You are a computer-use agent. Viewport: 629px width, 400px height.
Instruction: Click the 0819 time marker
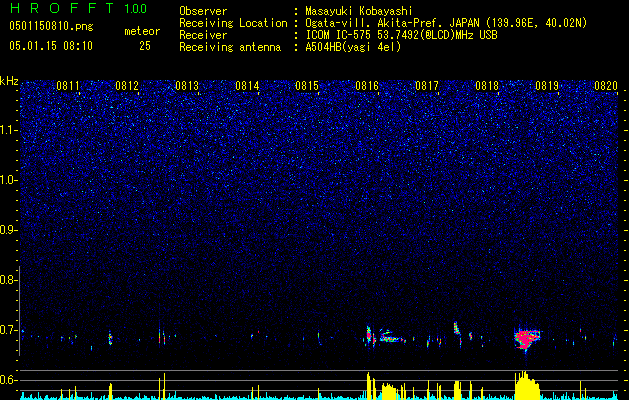click(x=547, y=86)
